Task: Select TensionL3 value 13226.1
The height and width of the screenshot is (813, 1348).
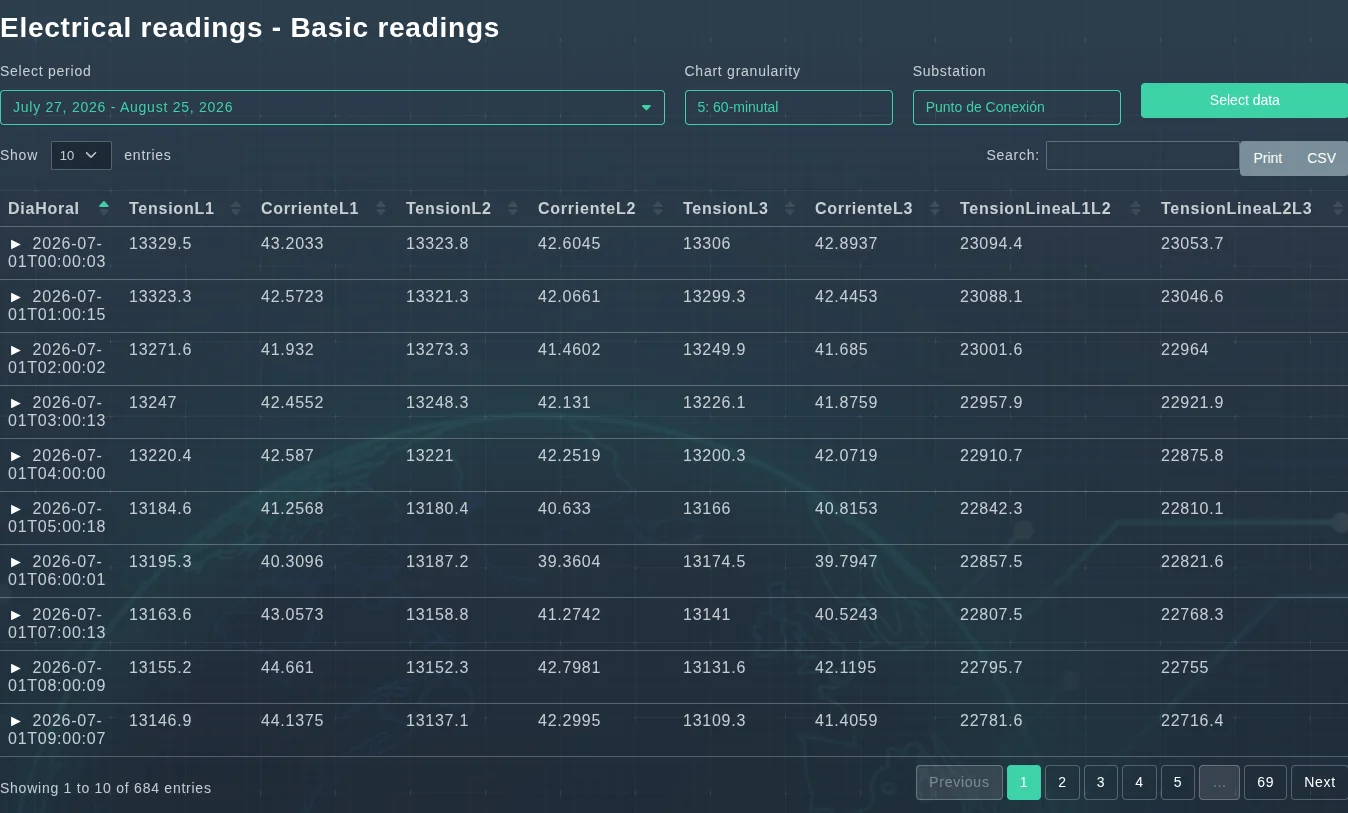Action: tap(714, 403)
